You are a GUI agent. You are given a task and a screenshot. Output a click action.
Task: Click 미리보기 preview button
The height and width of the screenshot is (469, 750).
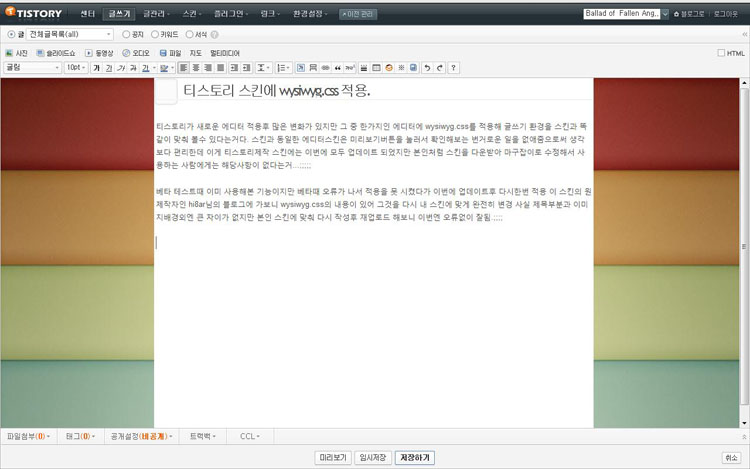click(x=333, y=458)
